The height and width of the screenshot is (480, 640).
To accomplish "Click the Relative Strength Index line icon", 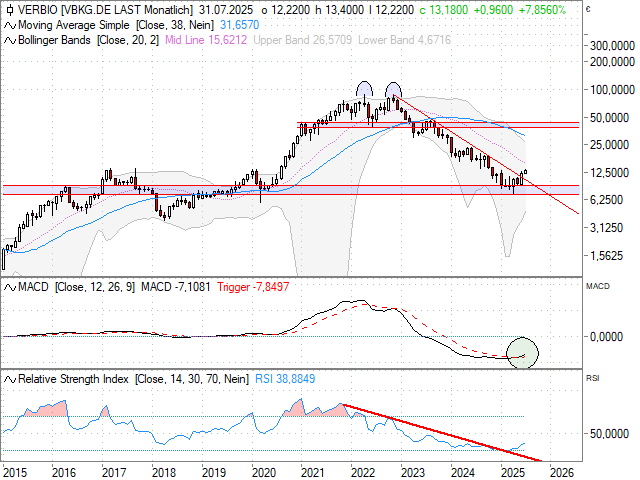I will 10,380.
